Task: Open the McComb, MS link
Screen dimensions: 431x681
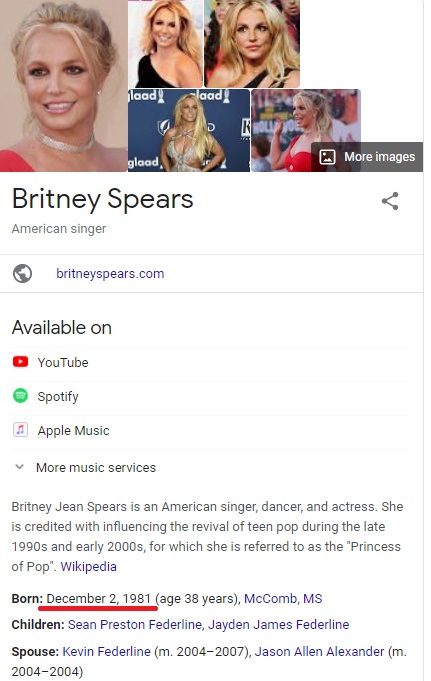Action: click(283, 598)
